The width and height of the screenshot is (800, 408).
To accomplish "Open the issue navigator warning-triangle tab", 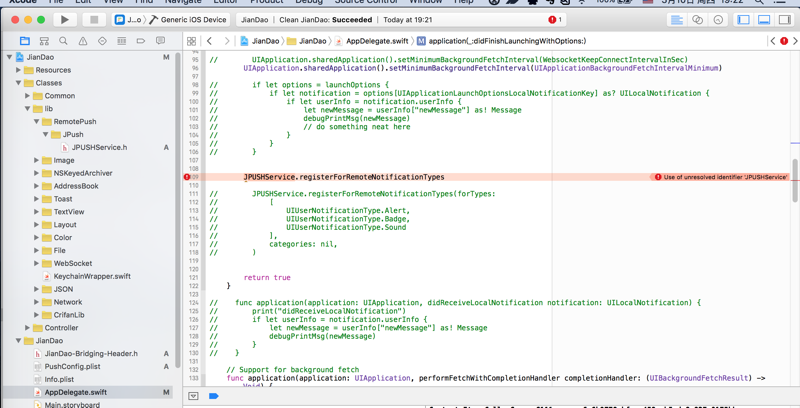I will point(83,41).
